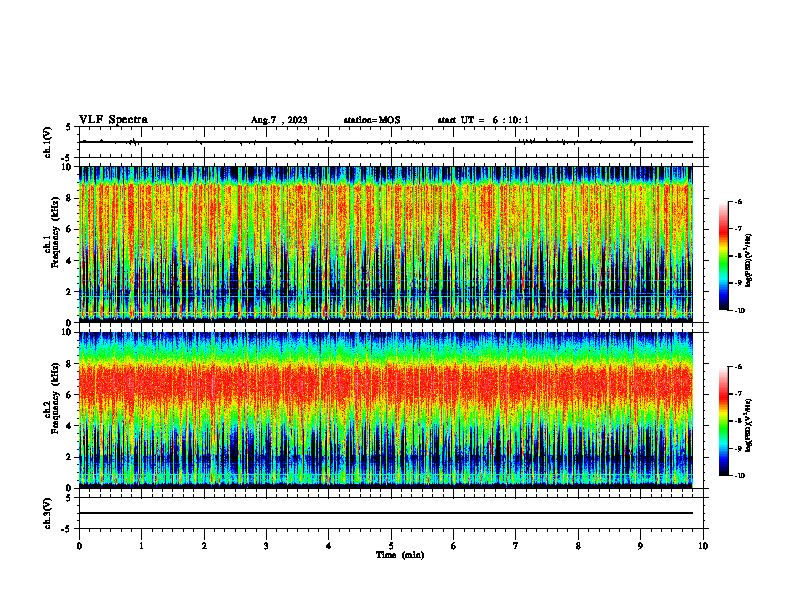
Task: Click the "-6" label on ch.1 colorbar
Action: pos(739,202)
